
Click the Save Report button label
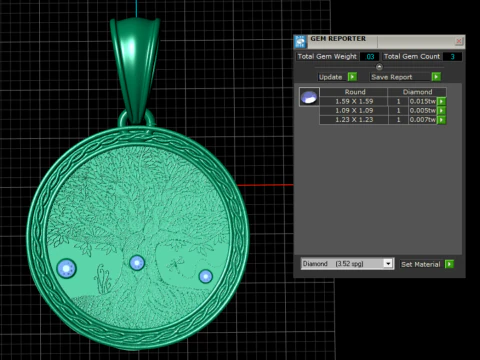pyautogui.click(x=392, y=77)
